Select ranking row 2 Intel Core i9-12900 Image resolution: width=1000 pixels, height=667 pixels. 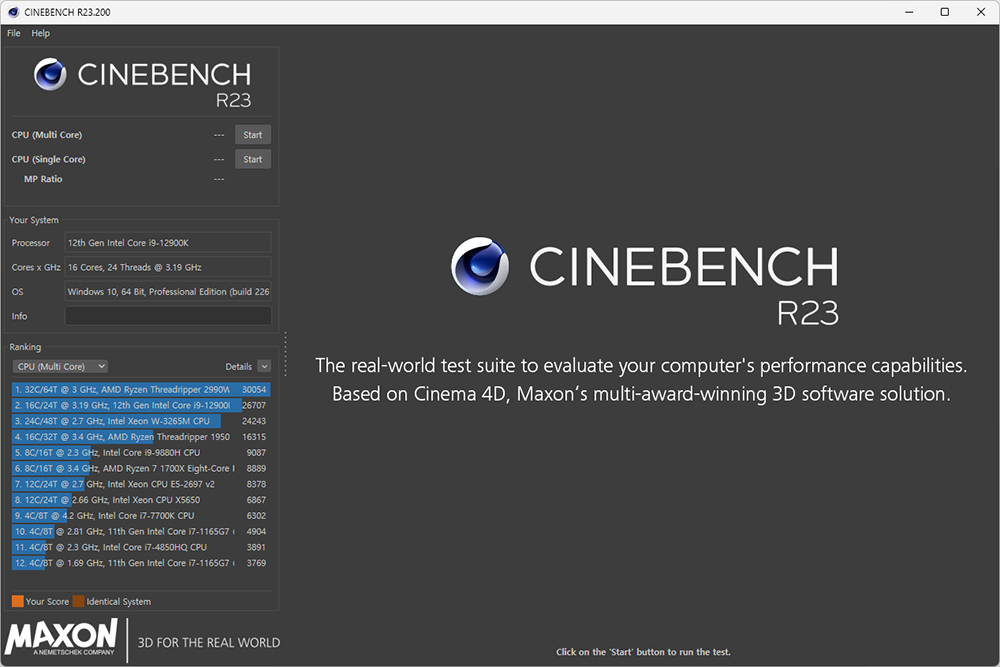tap(141, 405)
